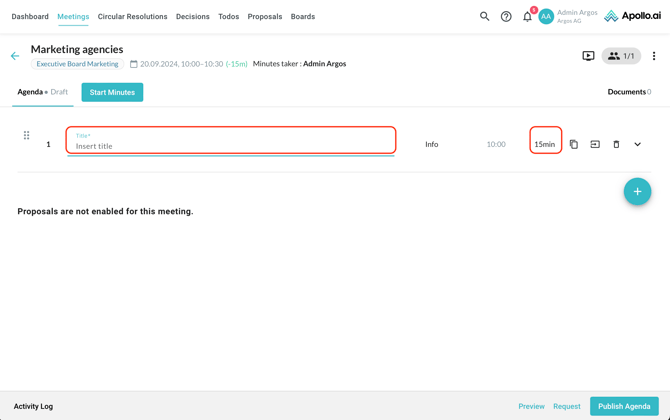Delete agenda item 1 with the trash icon
670x420 pixels.
point(616,144)
